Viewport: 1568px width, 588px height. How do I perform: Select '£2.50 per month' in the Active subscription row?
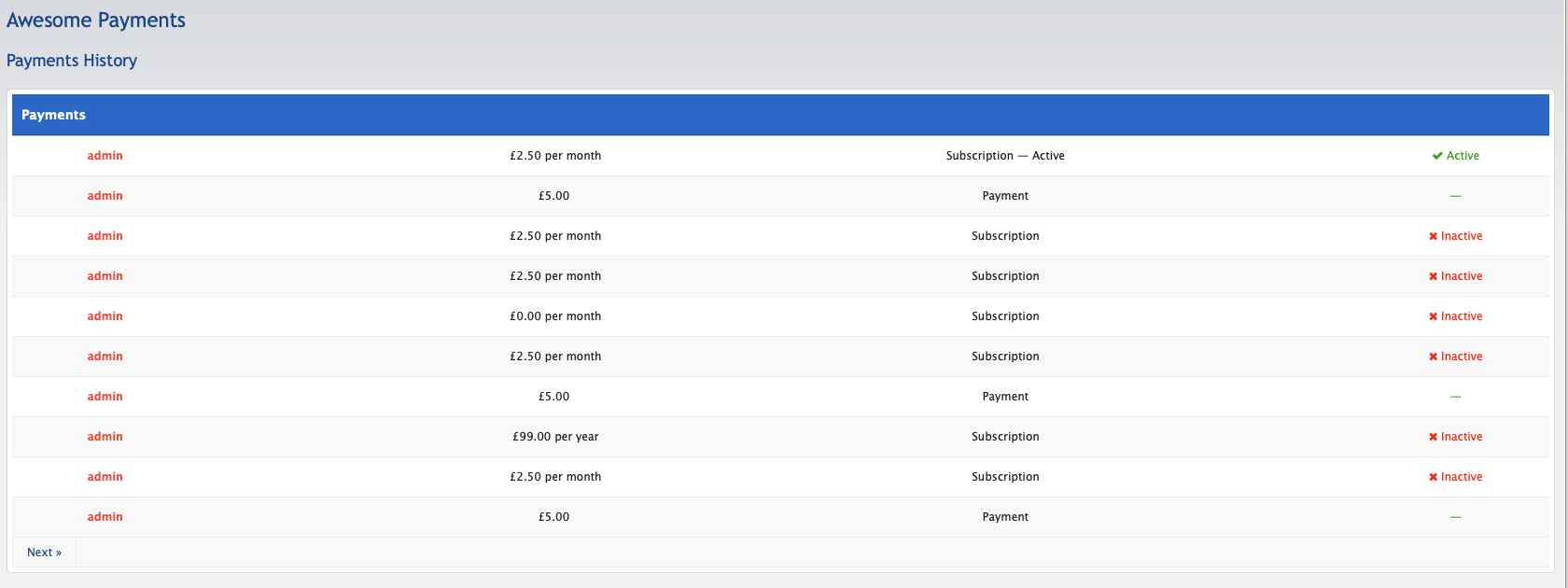click(x=555, y=156)
